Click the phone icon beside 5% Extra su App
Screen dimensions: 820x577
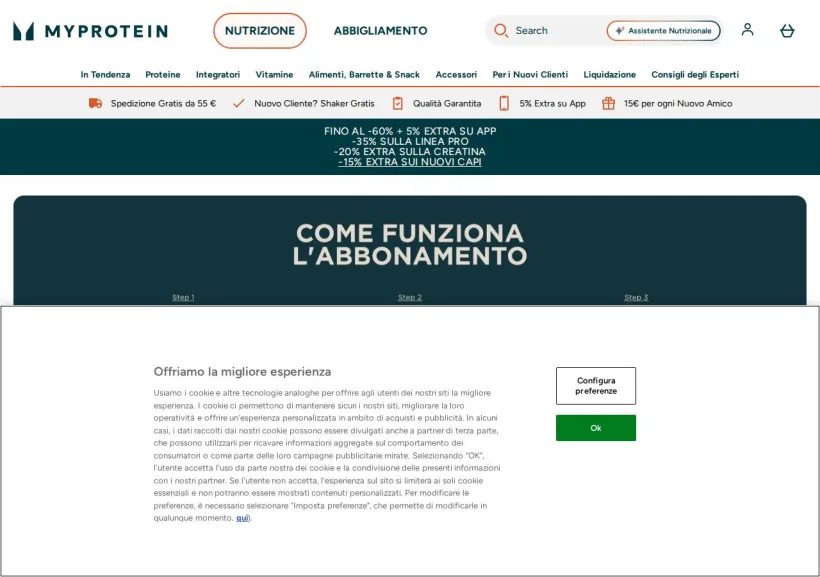504,103
